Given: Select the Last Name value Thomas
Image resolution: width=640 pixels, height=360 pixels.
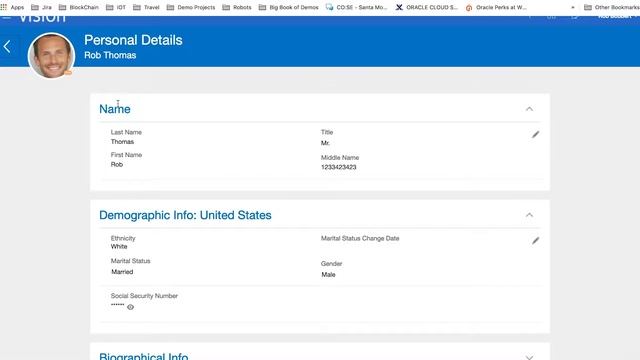Looking at the screenshot, I should 122,142.
